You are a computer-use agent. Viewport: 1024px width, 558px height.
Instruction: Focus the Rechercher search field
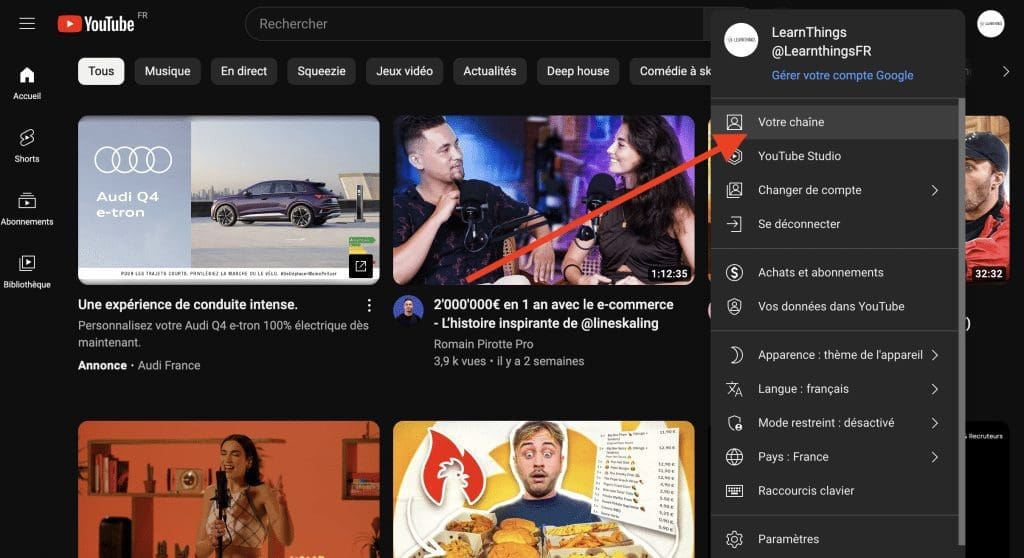click(x=477, y=24)
